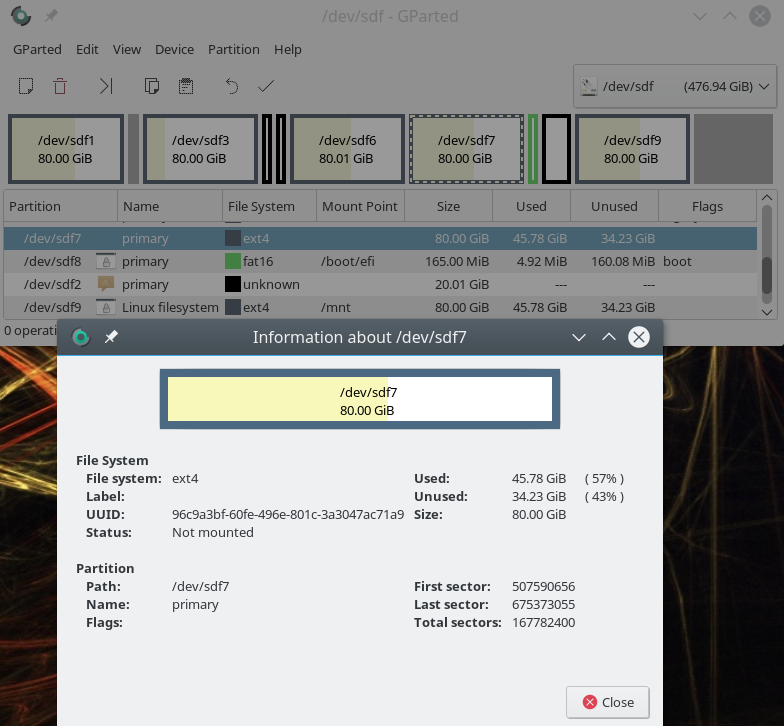Click the Close button in Information dialog
Image resolution: width=784 pixels, height=726 pixels.
tap(608, 702)
